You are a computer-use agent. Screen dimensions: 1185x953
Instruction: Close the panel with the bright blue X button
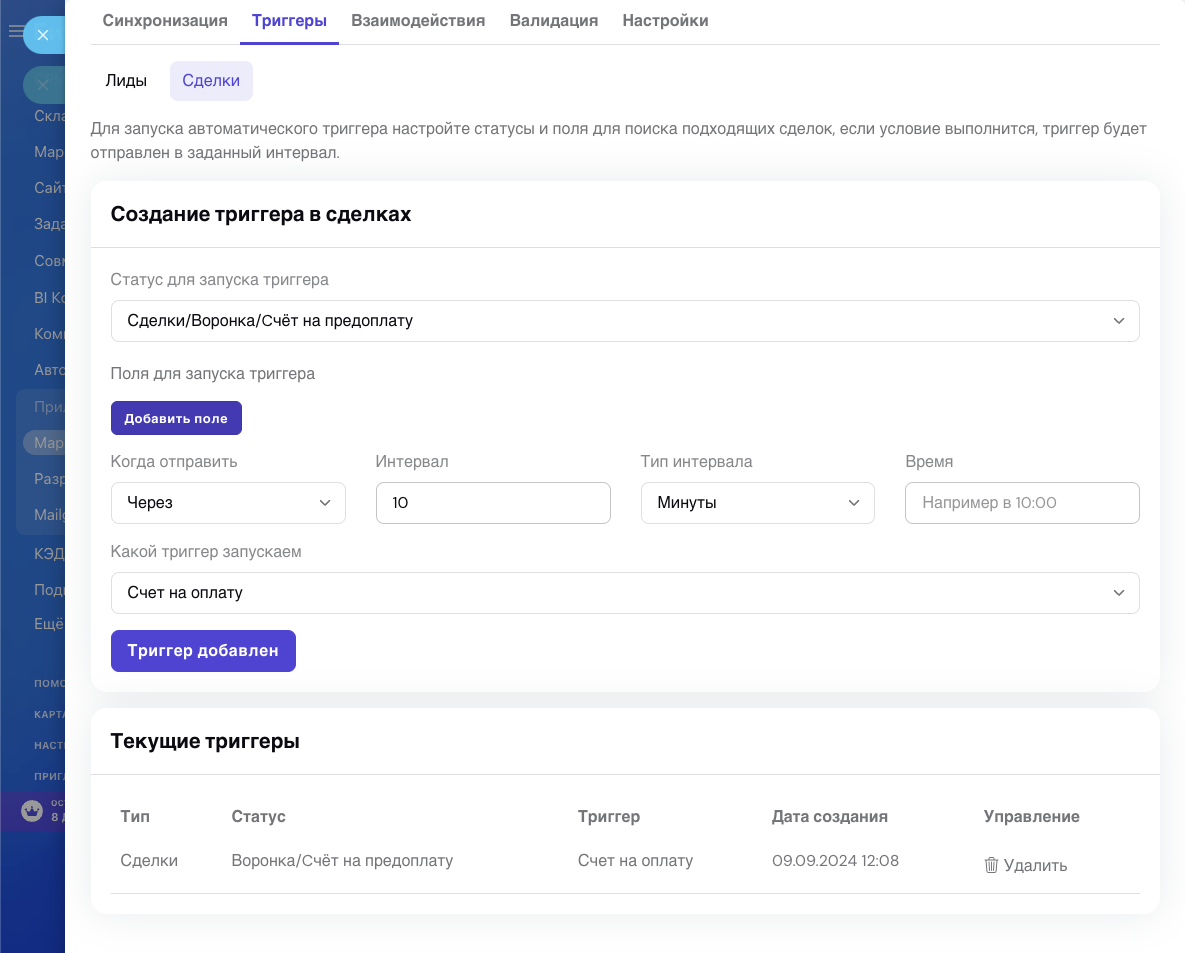[43, 35]
